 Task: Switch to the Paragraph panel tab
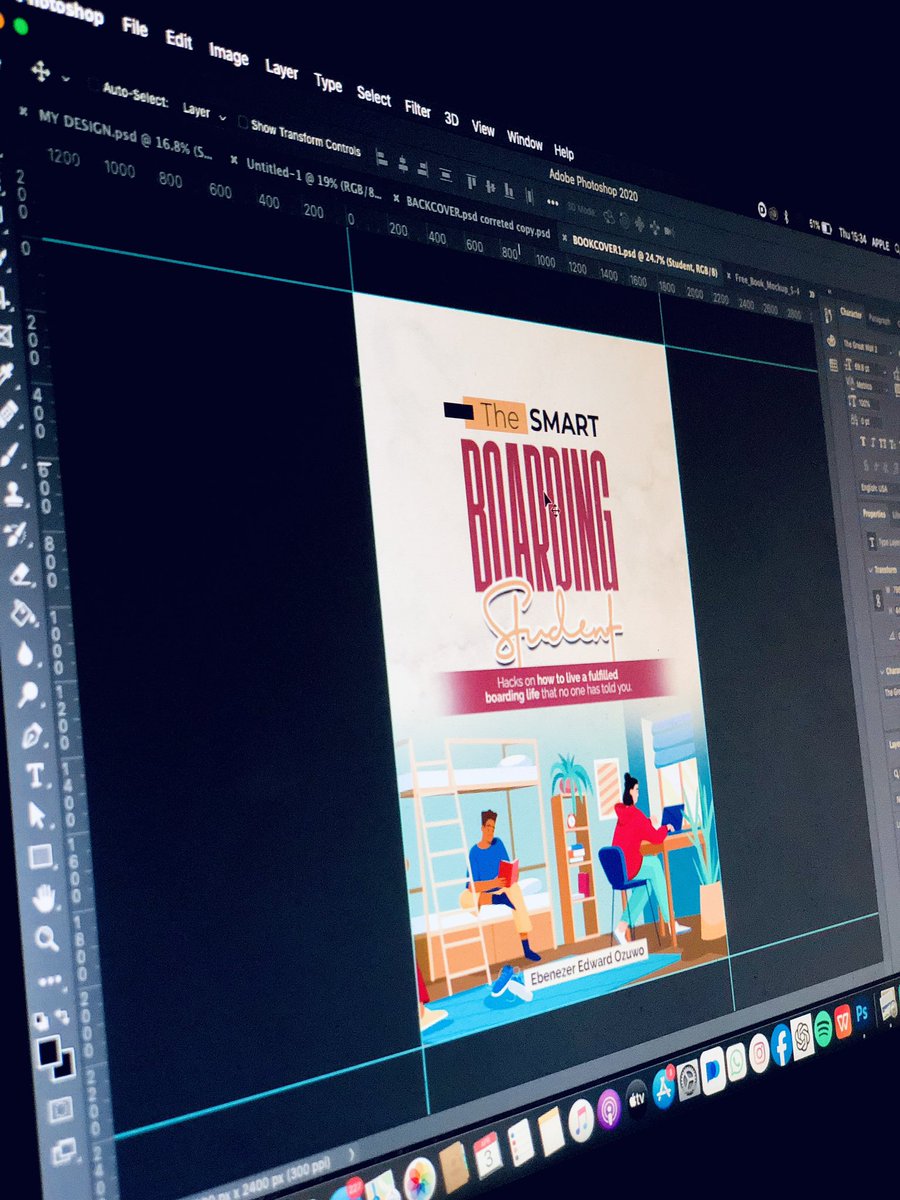[880, 320]
